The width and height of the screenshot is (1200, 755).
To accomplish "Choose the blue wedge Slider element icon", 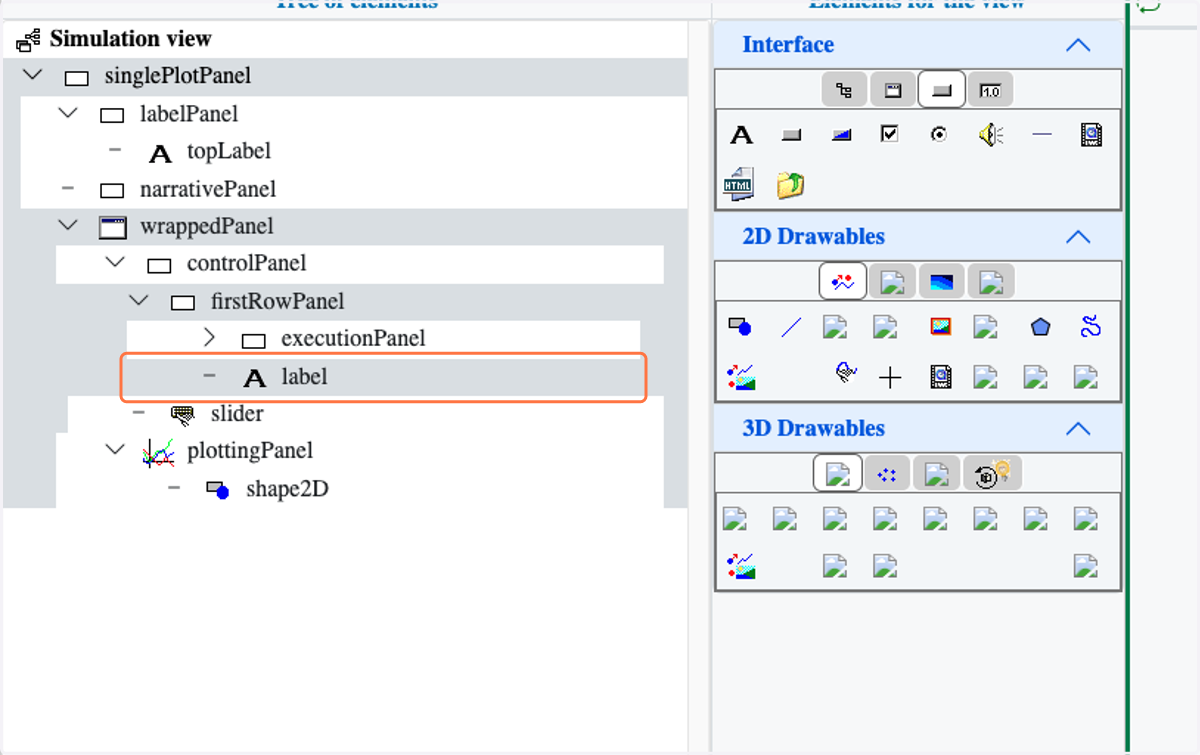I will pos(841,135).
